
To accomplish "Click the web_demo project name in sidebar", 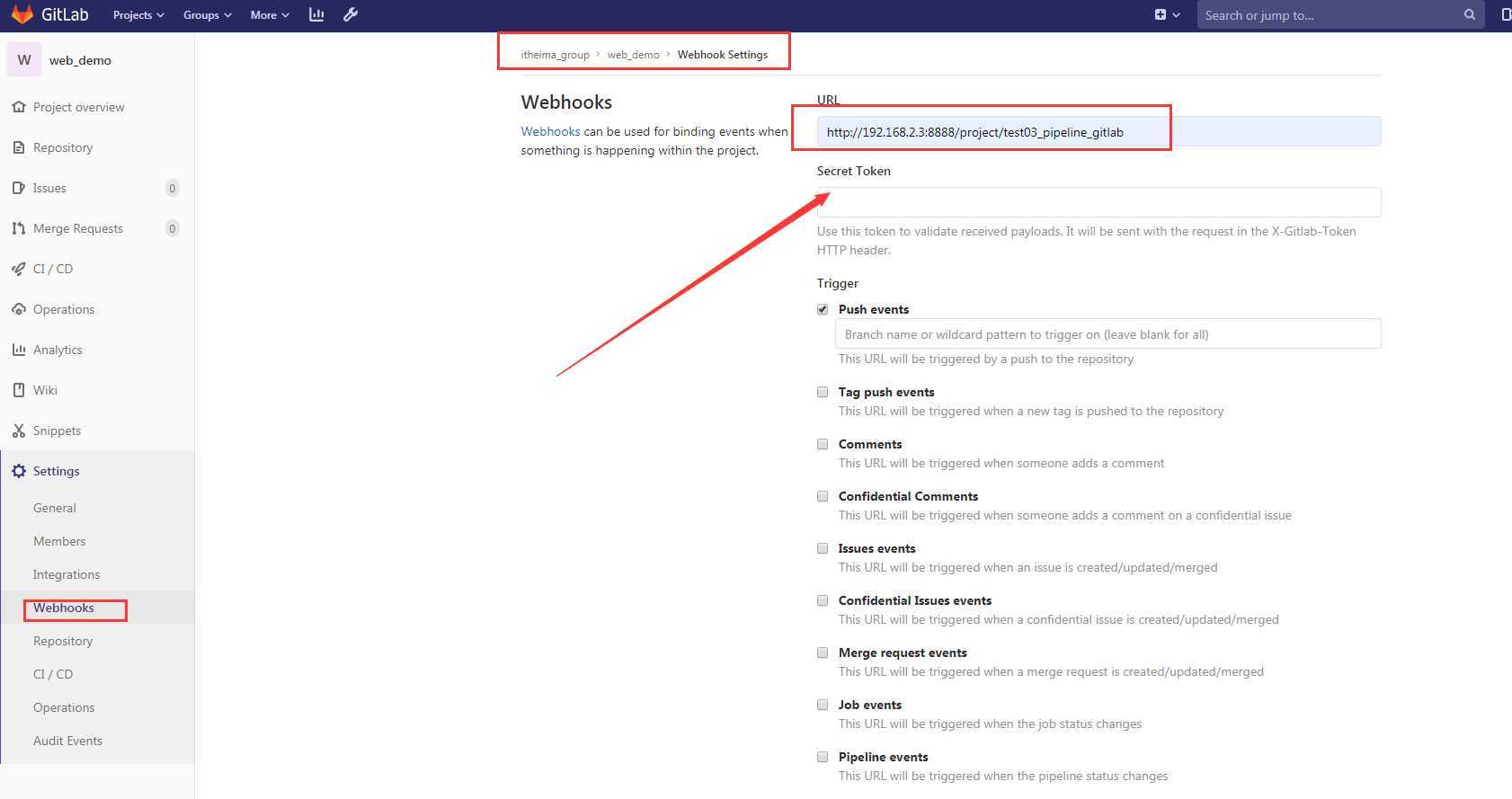I will coord(80,60).
